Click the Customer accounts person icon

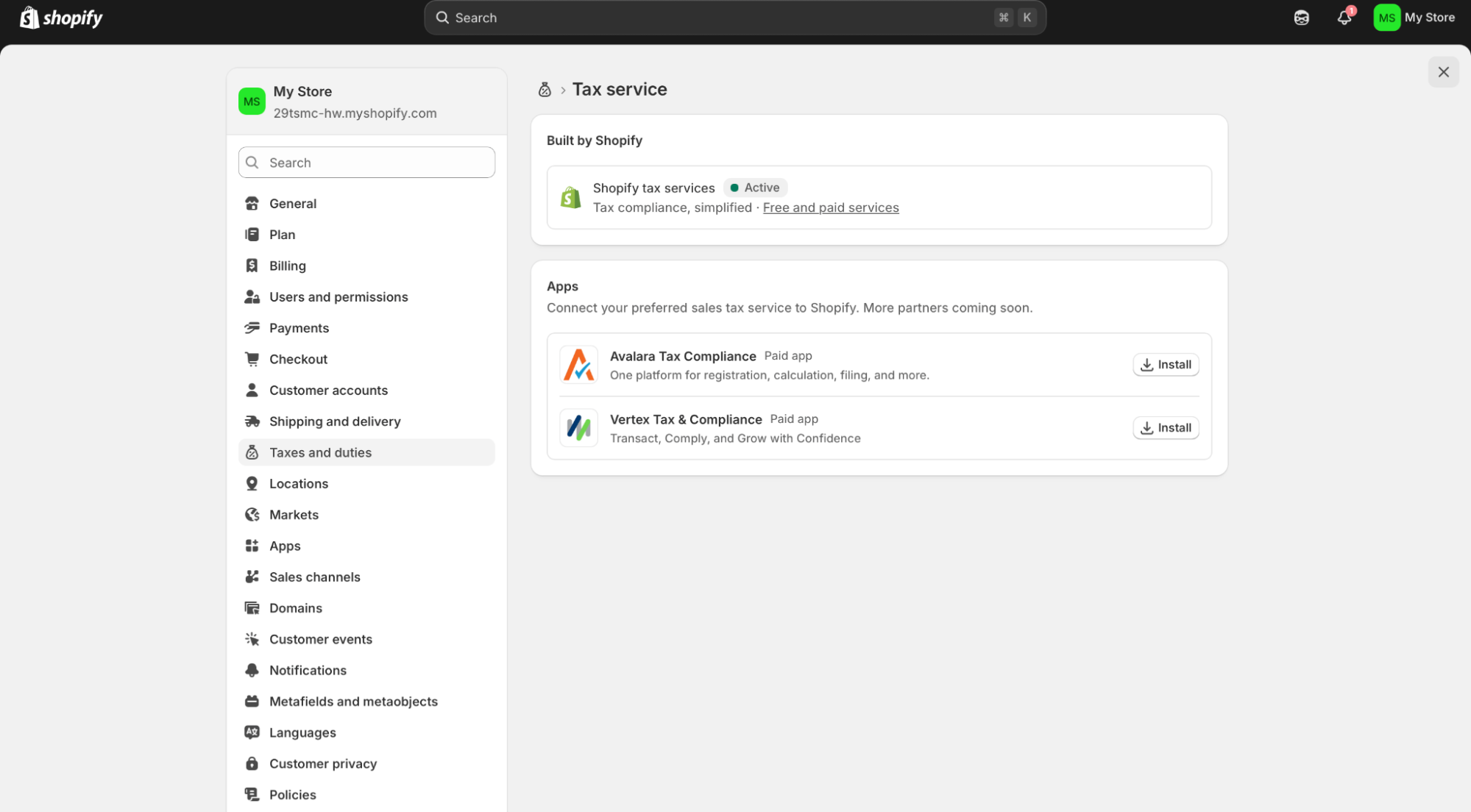tap(252, 391)
